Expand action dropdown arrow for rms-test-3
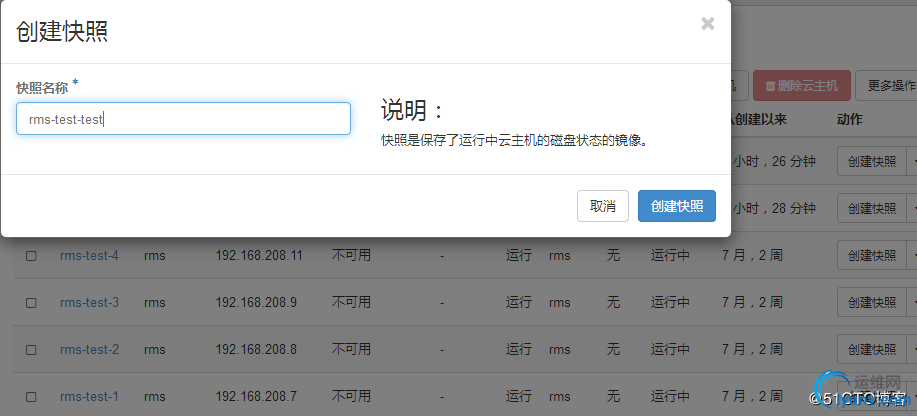Screen dimensions: 917x416 click(x=912, y=302)
